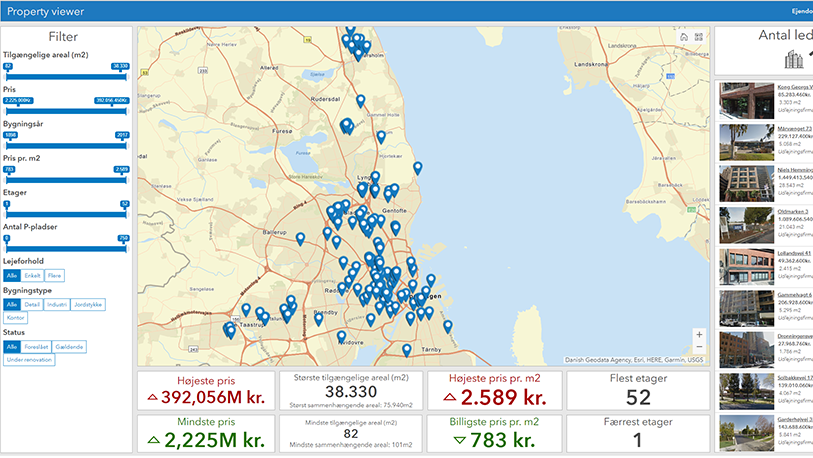Screen dimensions: 813x458
Task: Open the basemap gallery grid icon
Action: 699,37
